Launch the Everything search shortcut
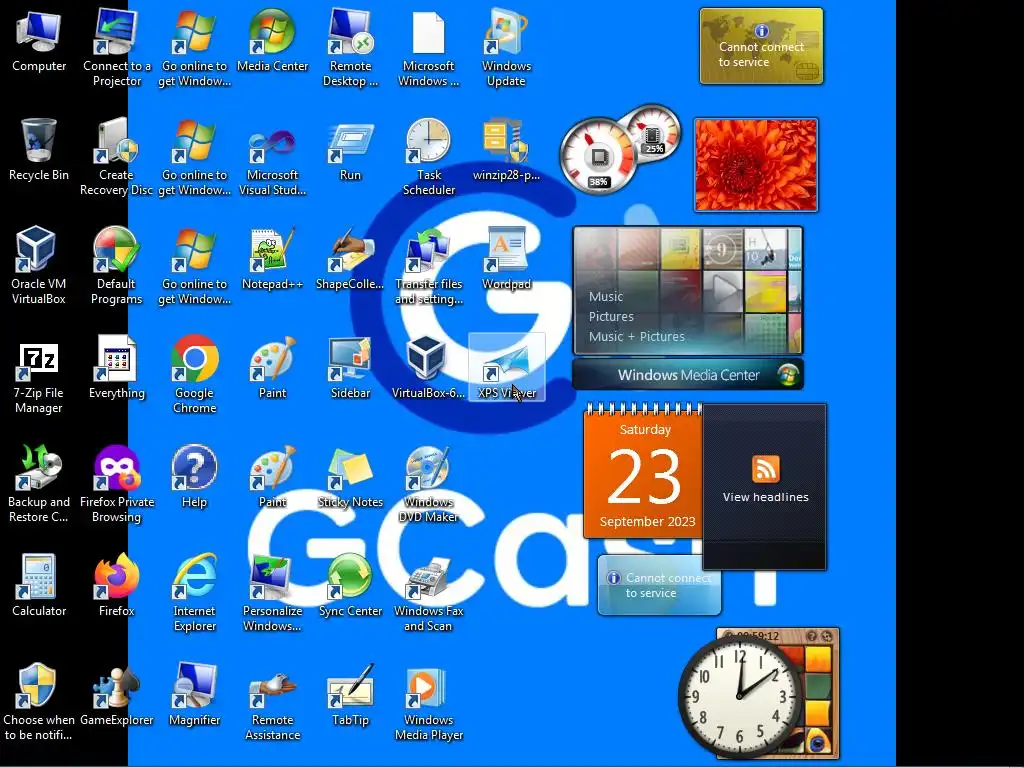 click(116, 368)
